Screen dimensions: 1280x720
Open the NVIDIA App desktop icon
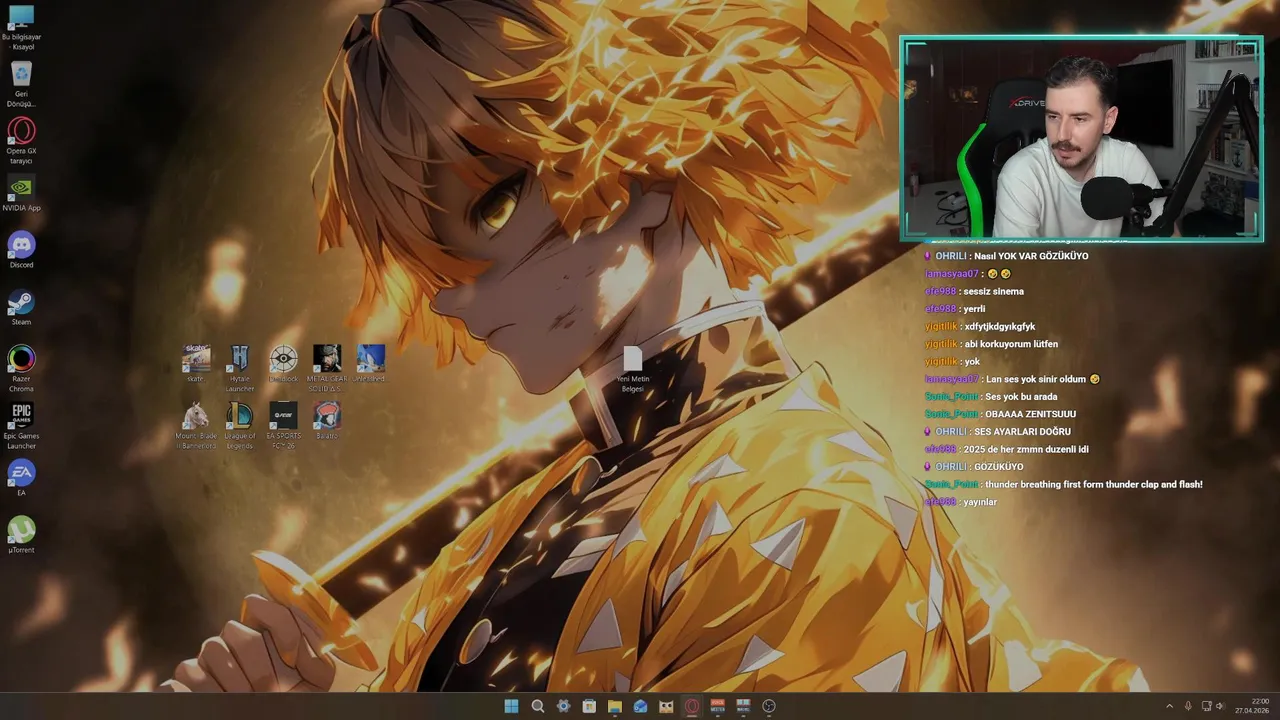(21, 194)
